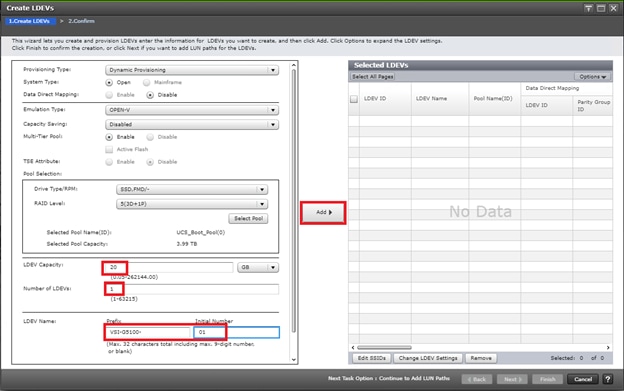Click Edit SSIDs button
Image resolution: width=624 pixels, height=391 pixels.
(x=372, y=358)
